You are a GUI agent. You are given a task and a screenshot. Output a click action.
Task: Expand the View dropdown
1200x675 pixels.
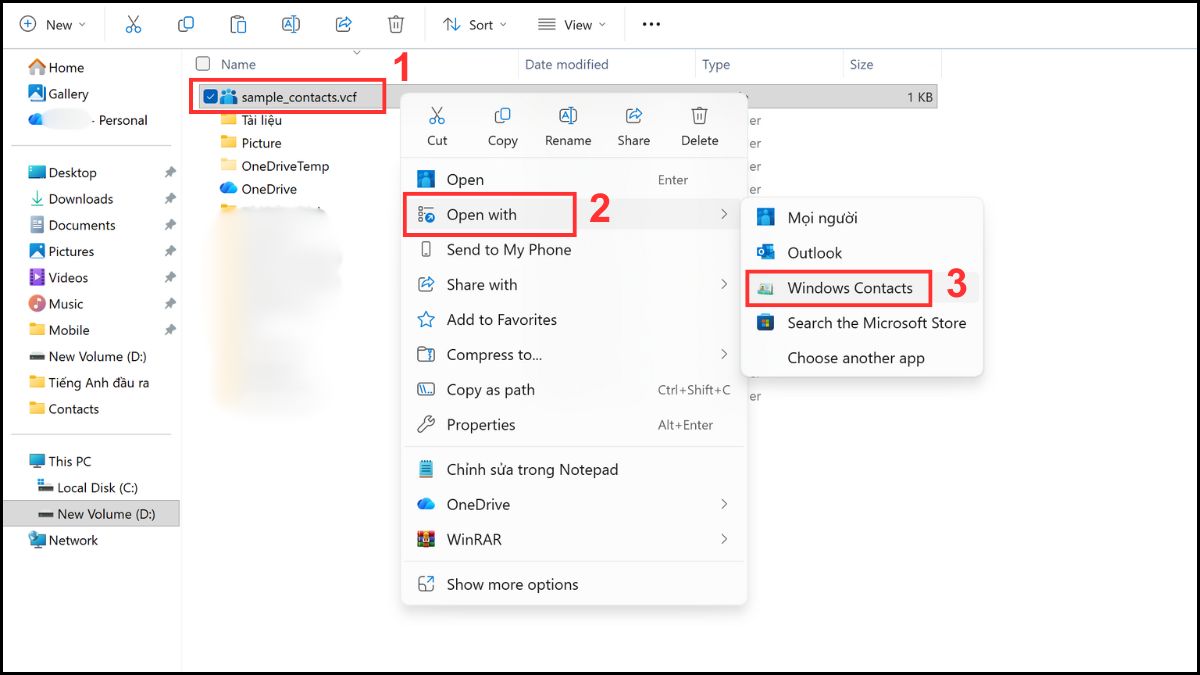point(571,24)
